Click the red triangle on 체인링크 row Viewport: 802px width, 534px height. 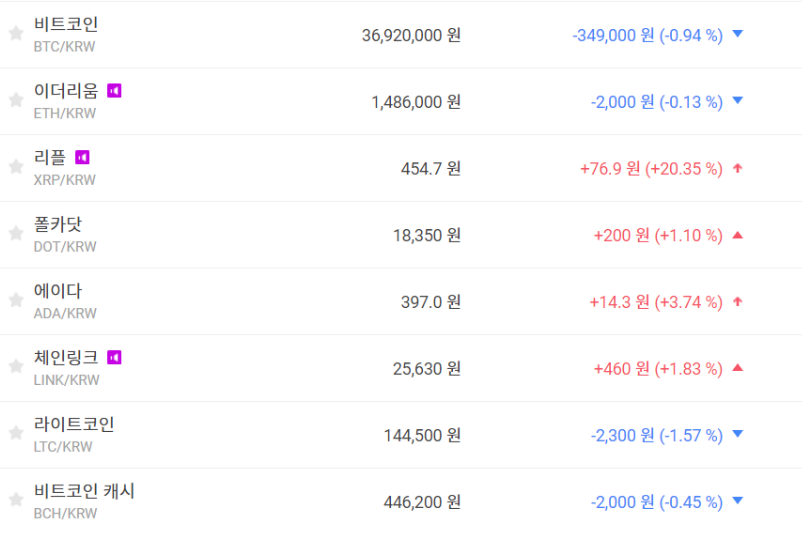click(x=738, y=368)
